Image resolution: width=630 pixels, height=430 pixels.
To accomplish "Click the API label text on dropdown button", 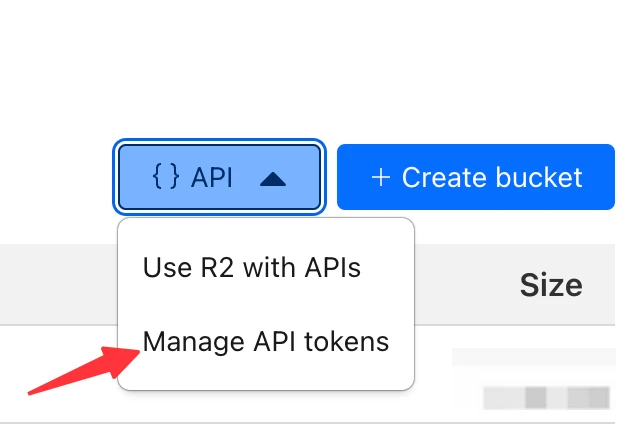I will click(x=212, y=178).
